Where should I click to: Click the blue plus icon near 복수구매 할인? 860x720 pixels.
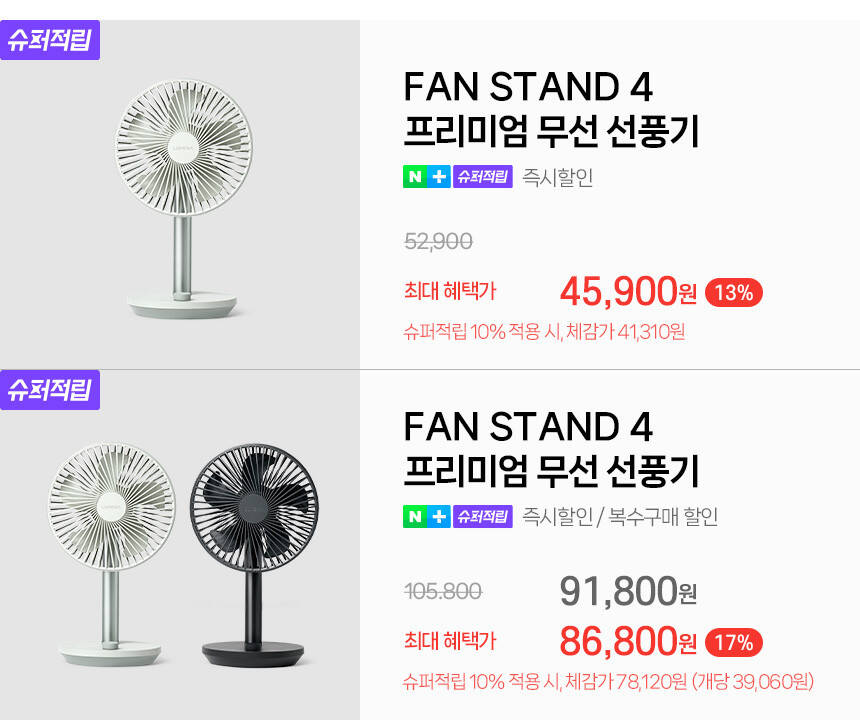click(x=440, y=517)
